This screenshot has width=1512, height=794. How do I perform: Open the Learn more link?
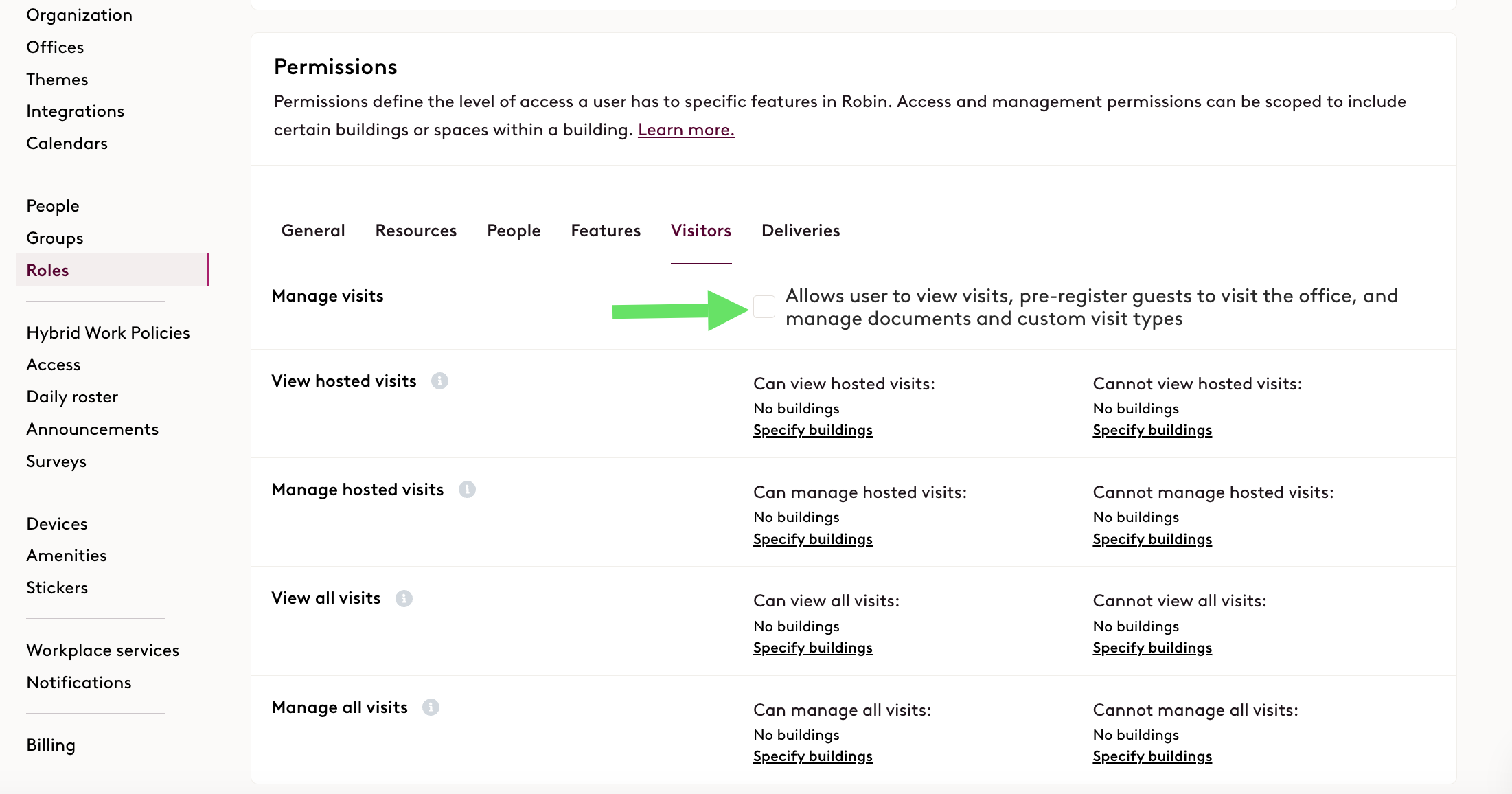(686, 130)
